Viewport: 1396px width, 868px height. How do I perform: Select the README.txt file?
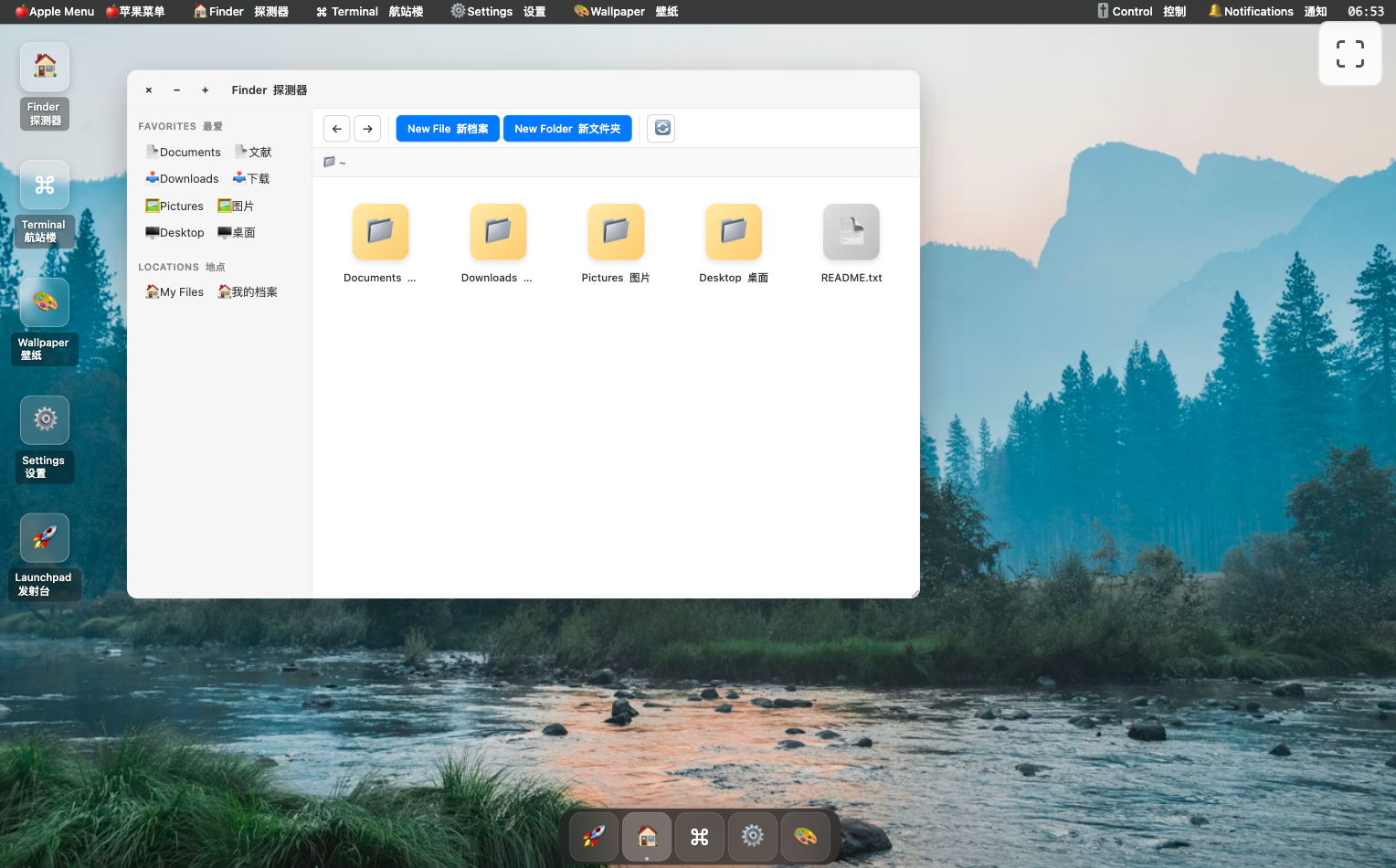[x=851, y=232]
